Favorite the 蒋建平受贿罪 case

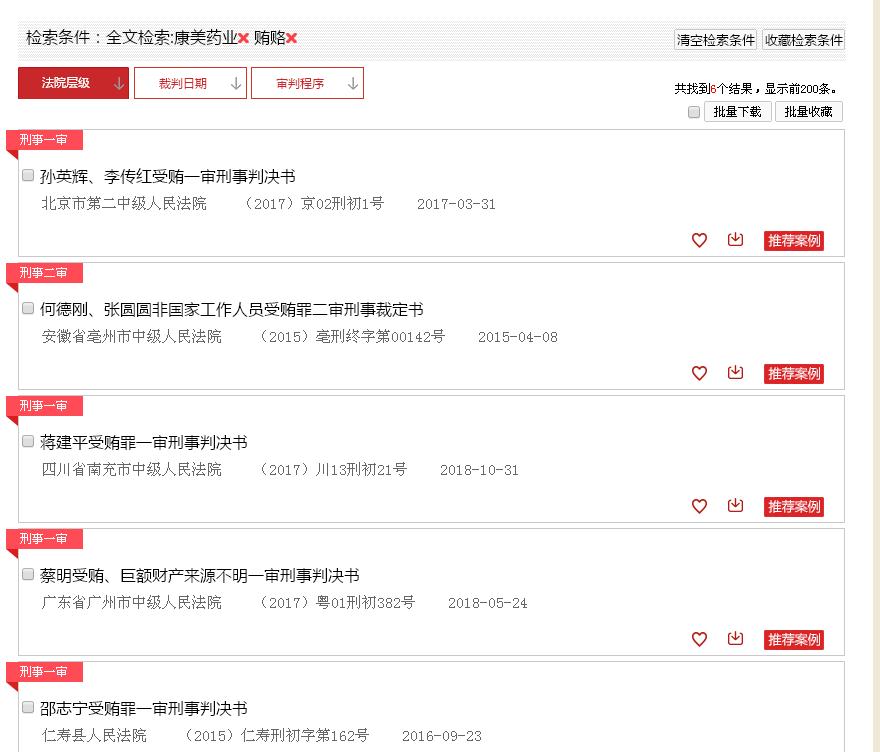(x=699, y=506)
